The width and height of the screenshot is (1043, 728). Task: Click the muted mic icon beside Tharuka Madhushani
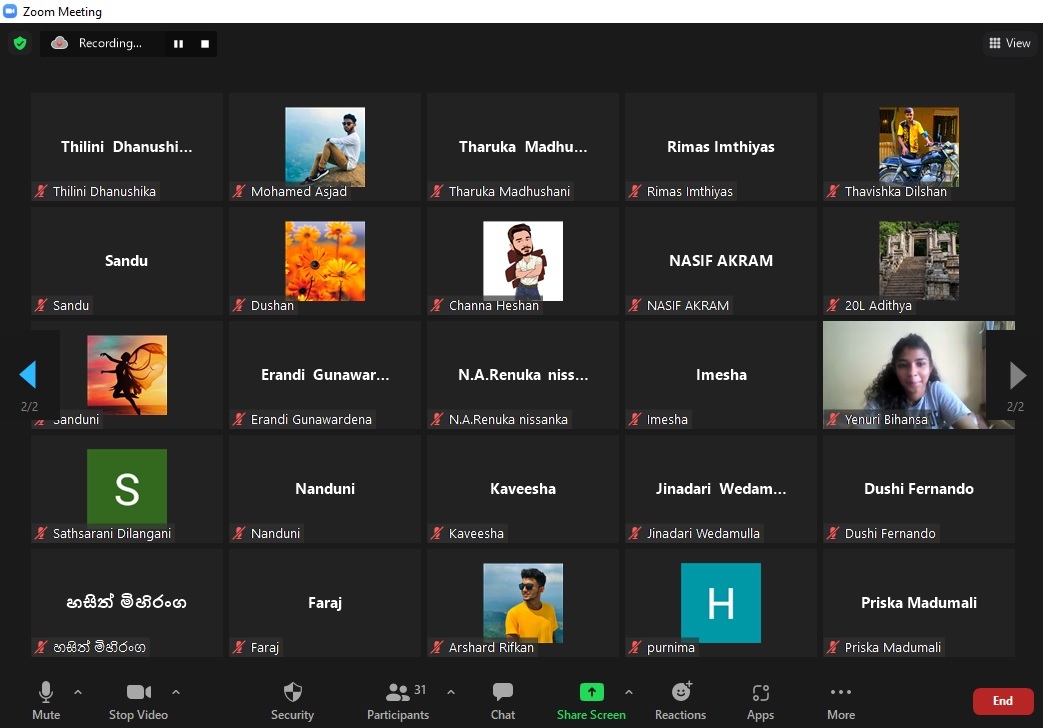437,192
